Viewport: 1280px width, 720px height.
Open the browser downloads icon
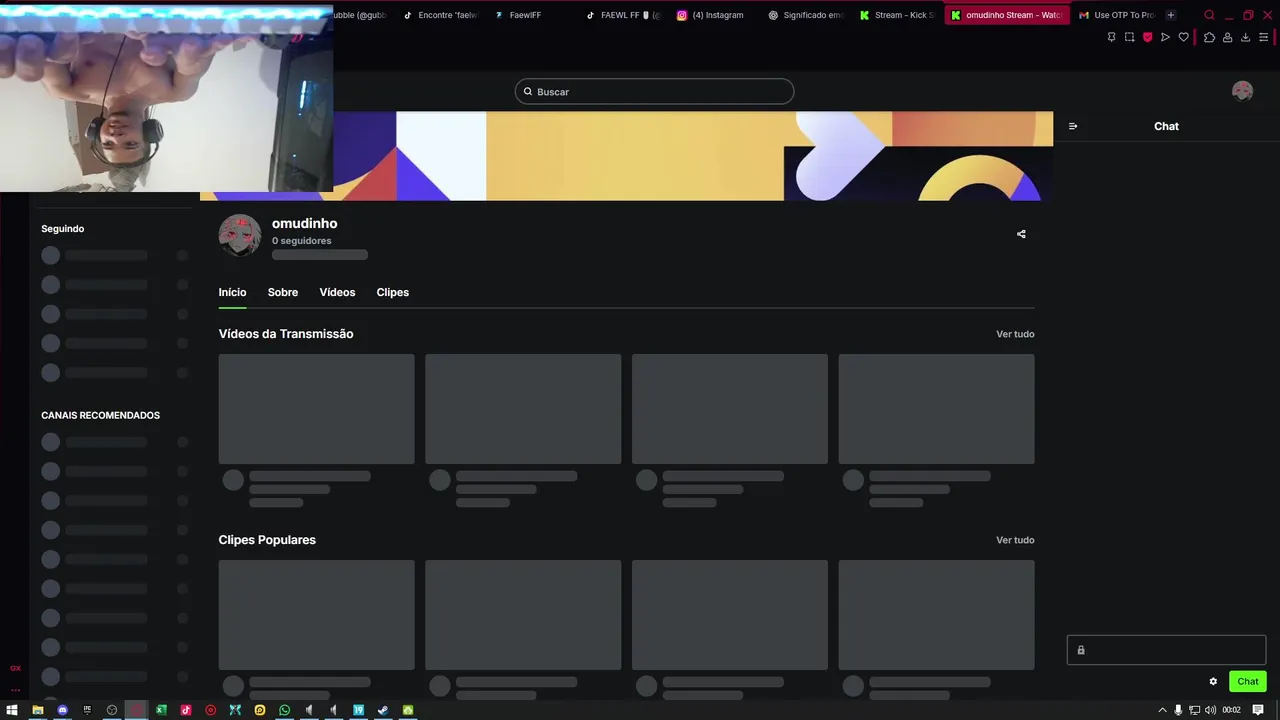click(x=1245, y=37)
